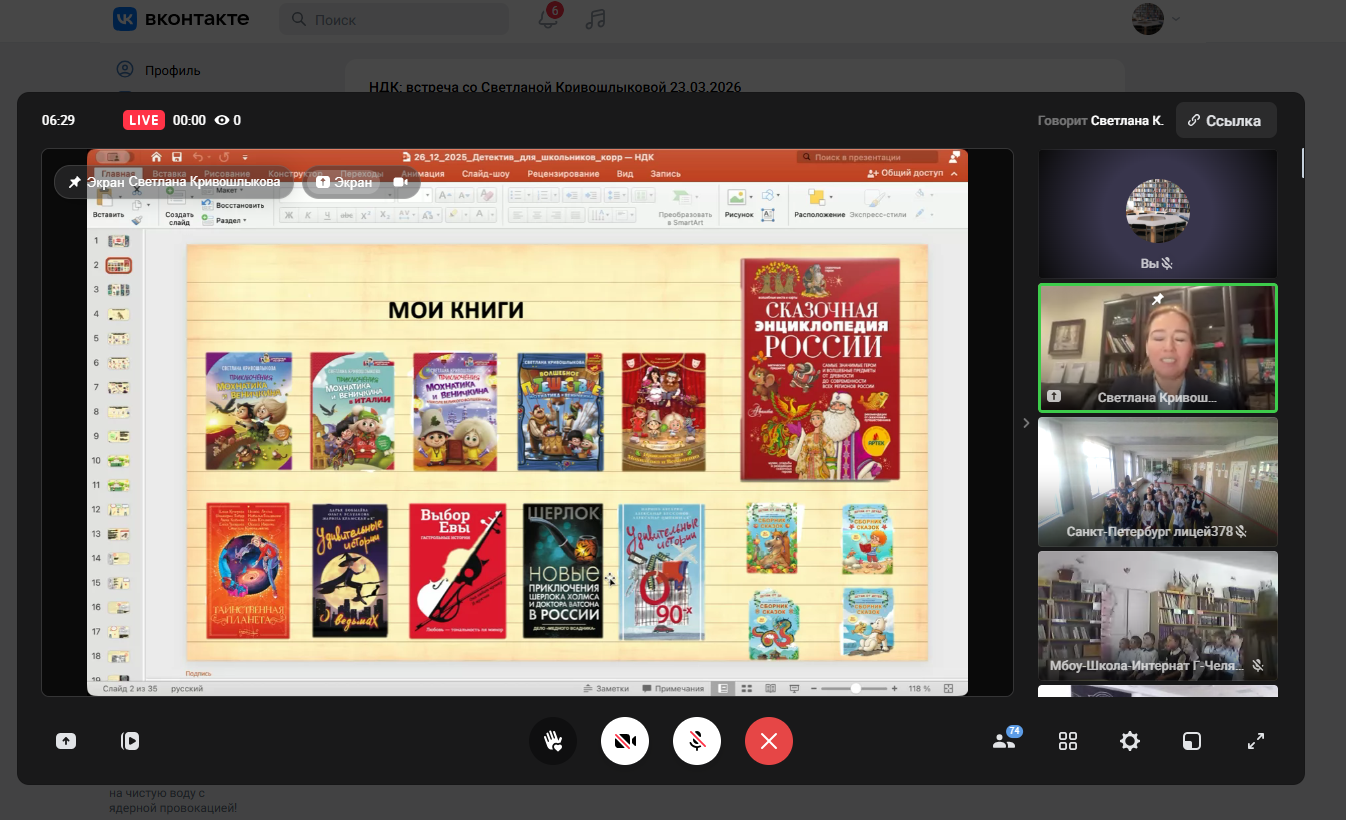Open Профиль in left navigation

pos(172,70)
